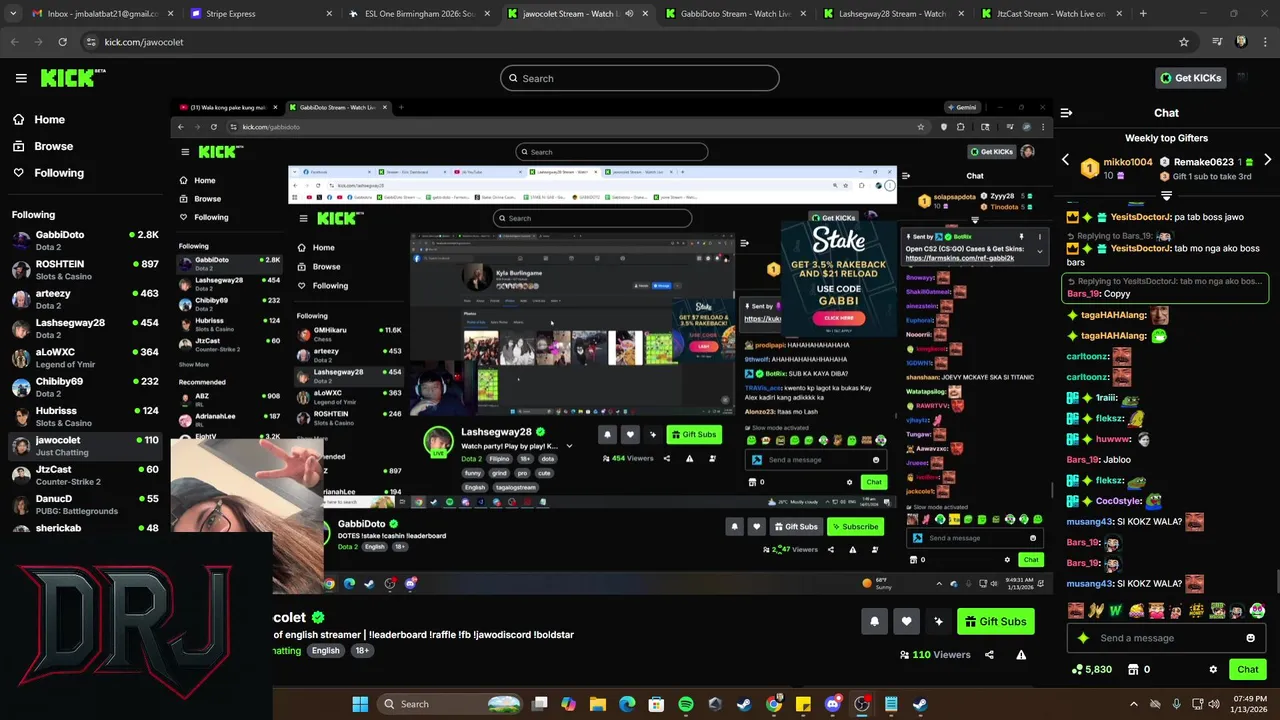Open DanucD channel in sidebar
The height and width of the screenshot is (720, 1280).
pos(85,503)
